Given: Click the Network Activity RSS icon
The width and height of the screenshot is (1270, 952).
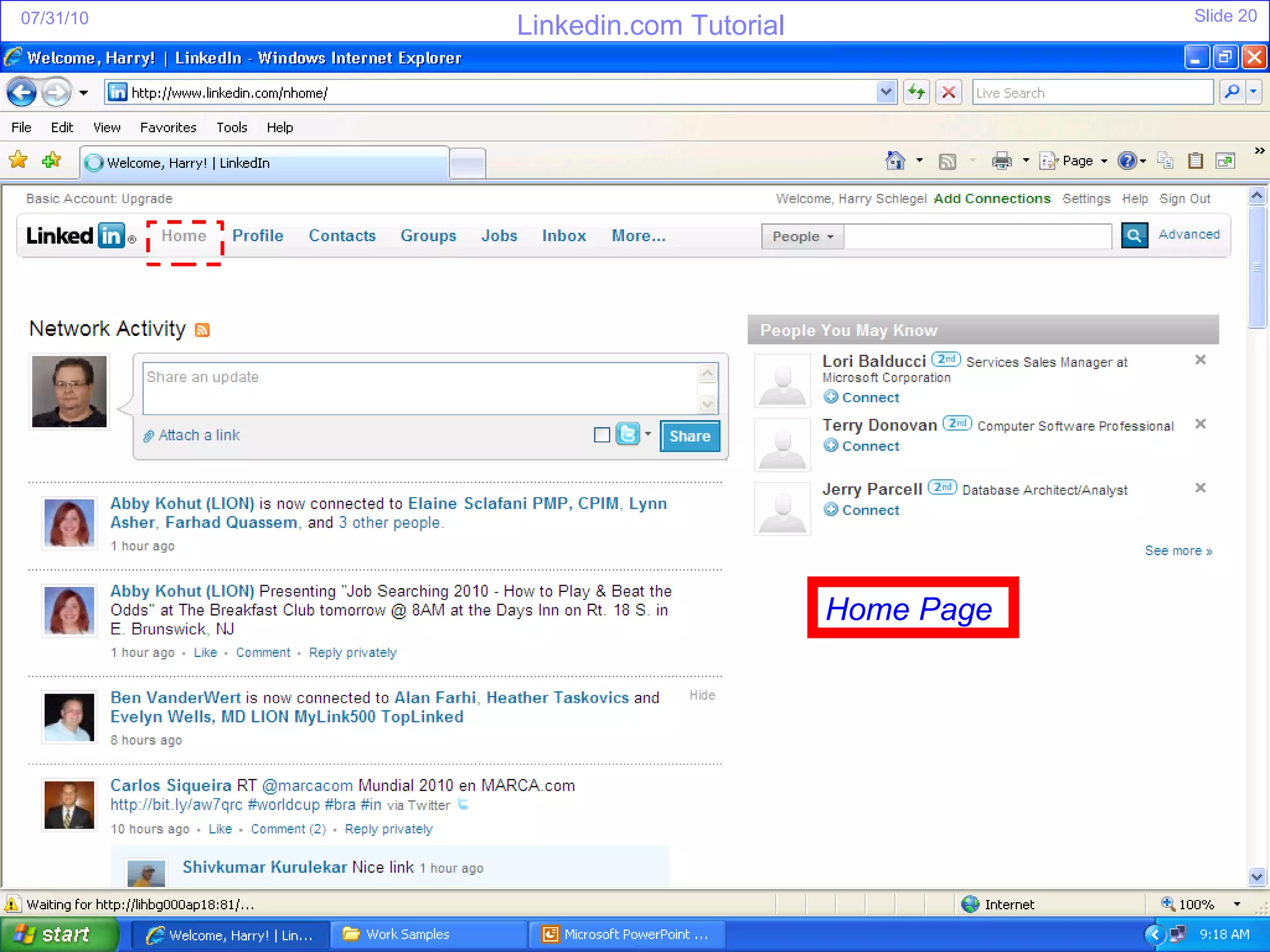Looking at the screenshot, I should tap(202, 330).
